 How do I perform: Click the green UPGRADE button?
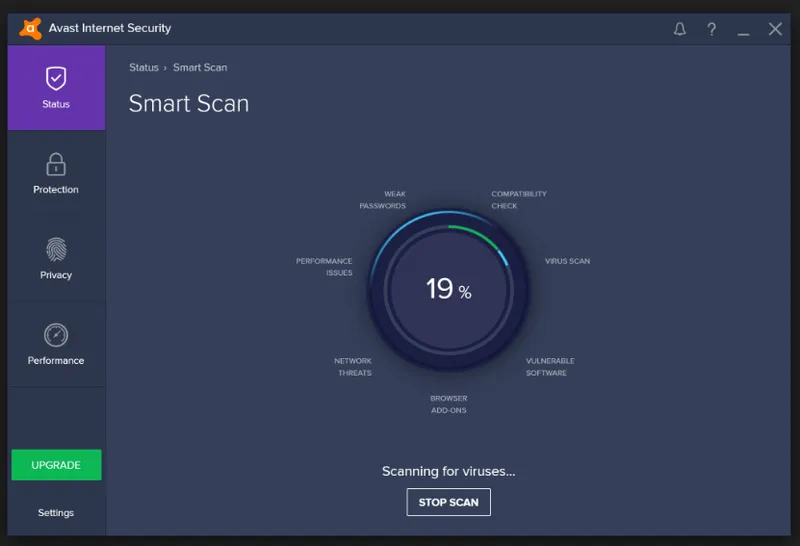(x=56, y=465)
